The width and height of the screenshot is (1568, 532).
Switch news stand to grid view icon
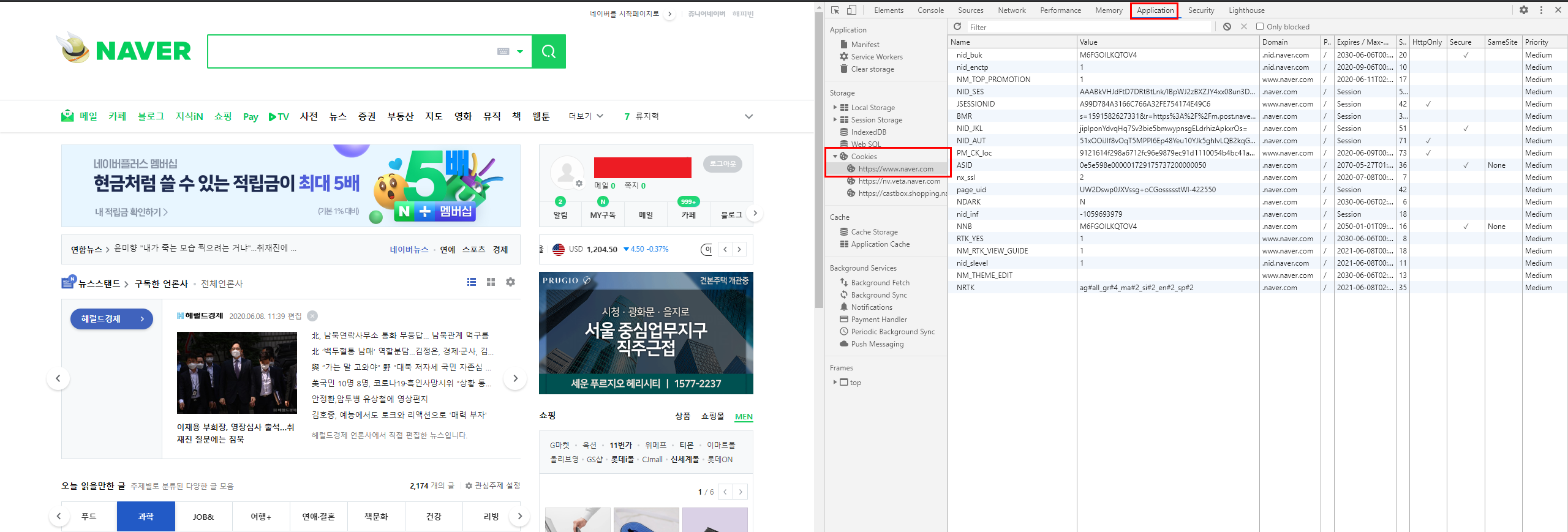491,282
